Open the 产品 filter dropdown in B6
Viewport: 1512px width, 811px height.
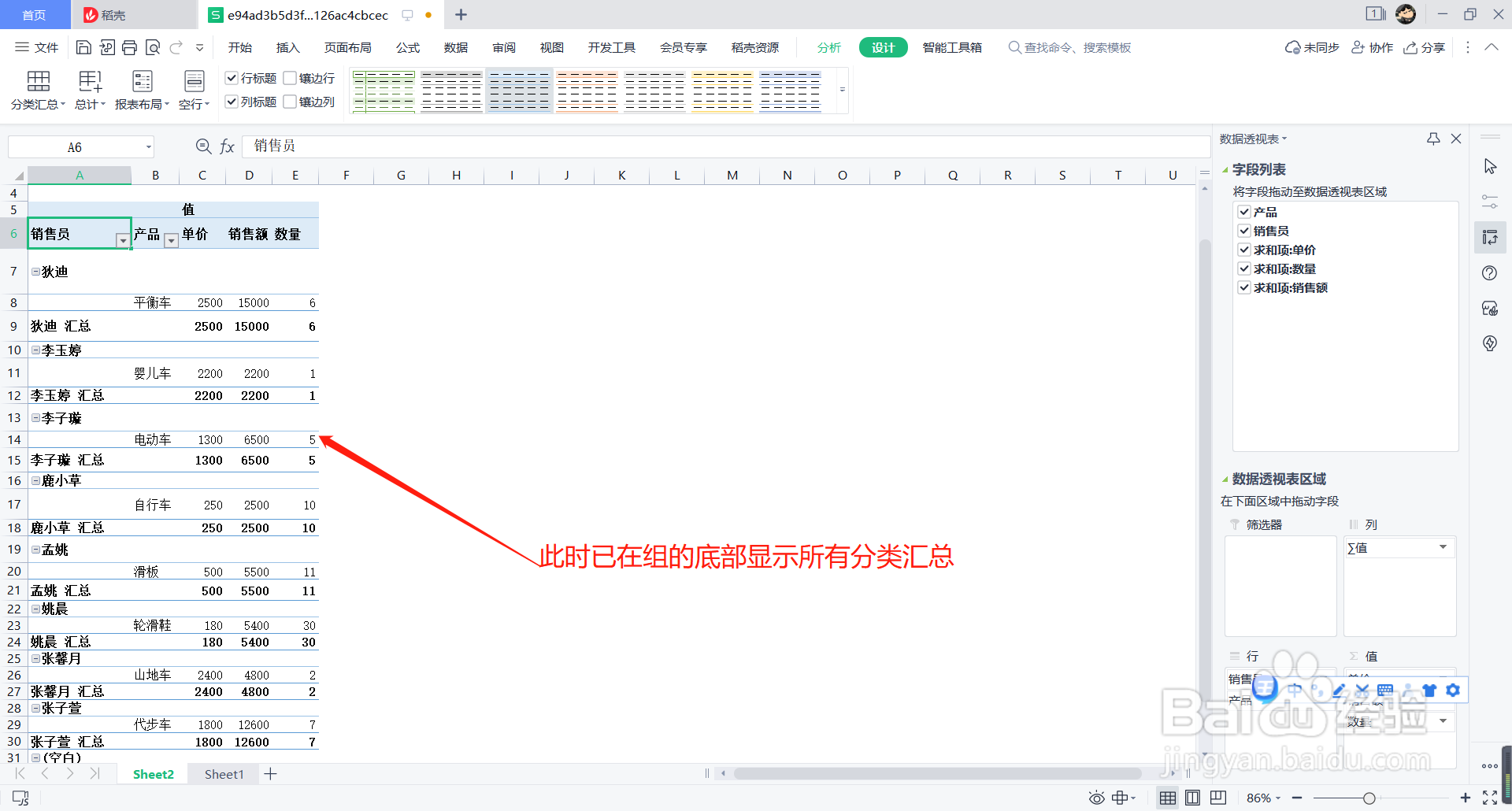click(x=171, y=241)
